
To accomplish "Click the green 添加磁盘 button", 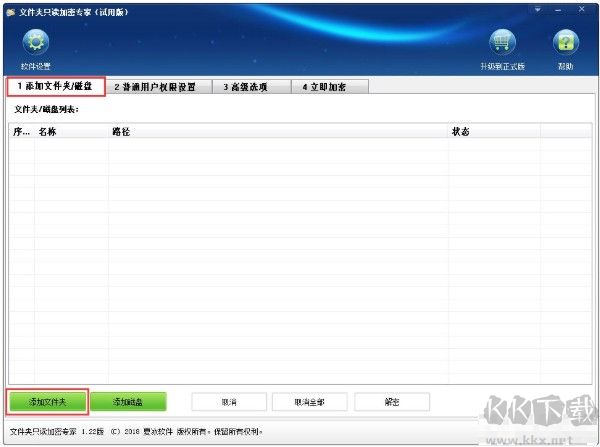I will coord(128,402).
